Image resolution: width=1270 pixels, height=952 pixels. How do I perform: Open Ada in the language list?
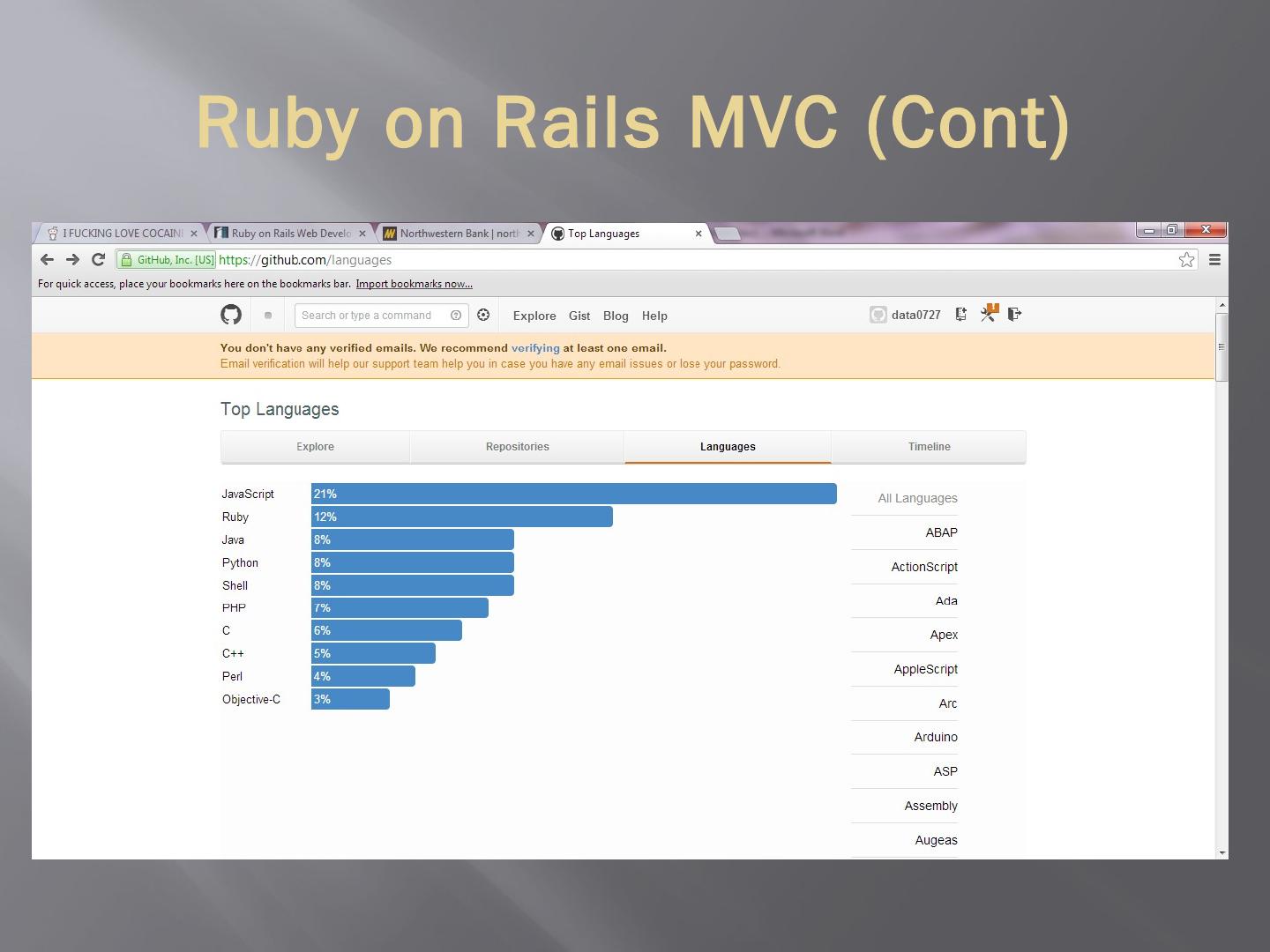946,601
